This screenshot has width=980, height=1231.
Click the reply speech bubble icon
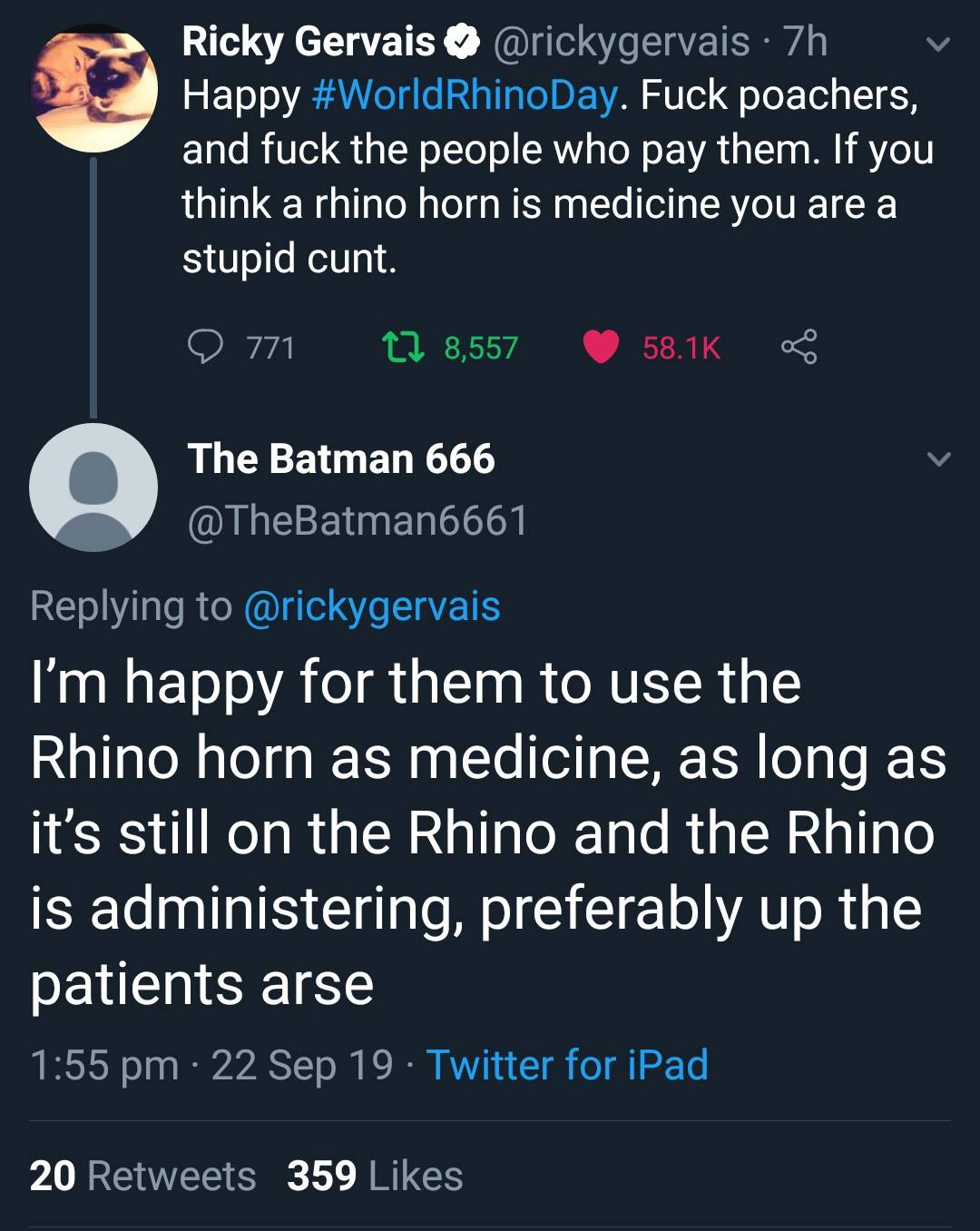tap(205, 347)
